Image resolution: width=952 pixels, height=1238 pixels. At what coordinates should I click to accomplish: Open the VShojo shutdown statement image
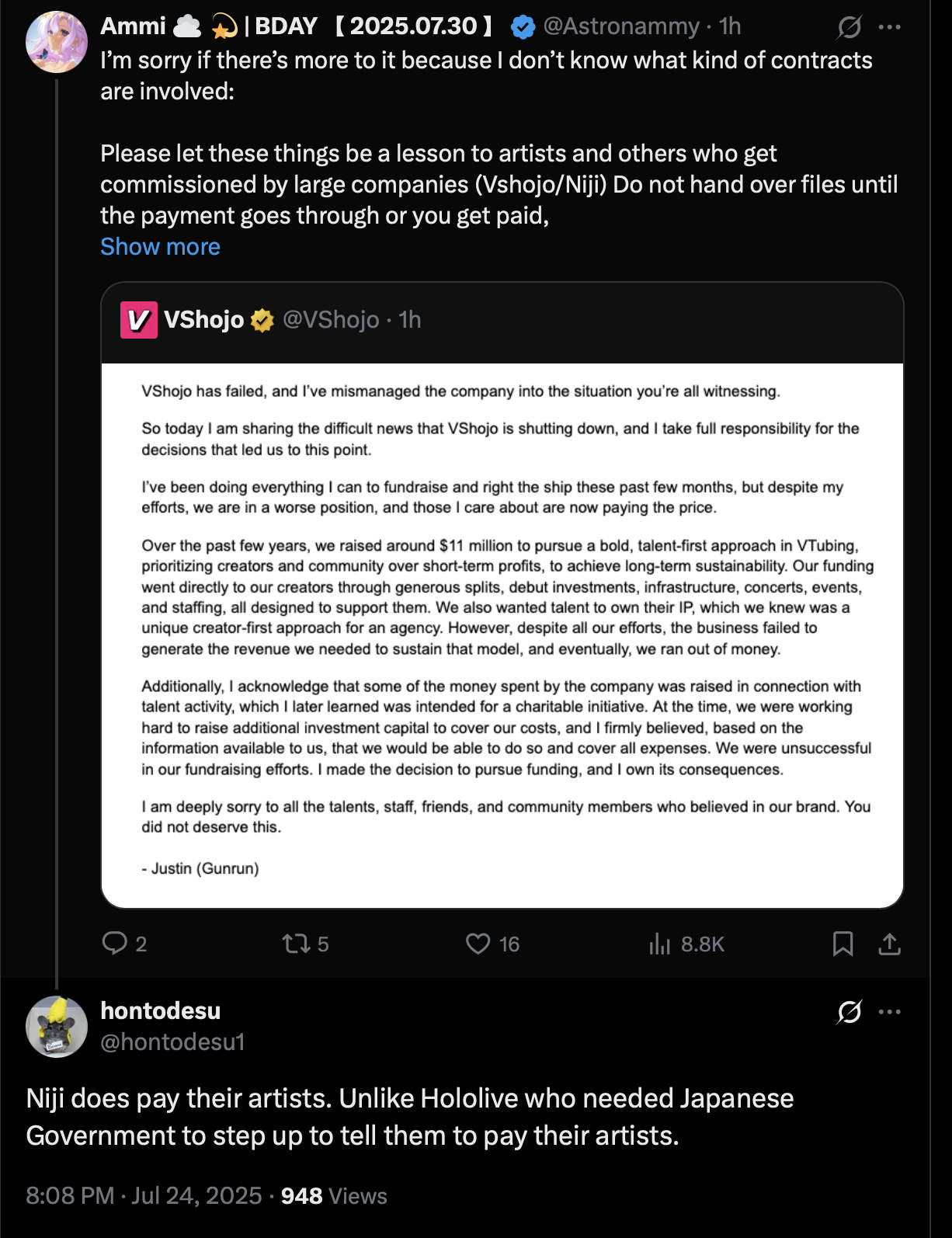pos(502,635)
